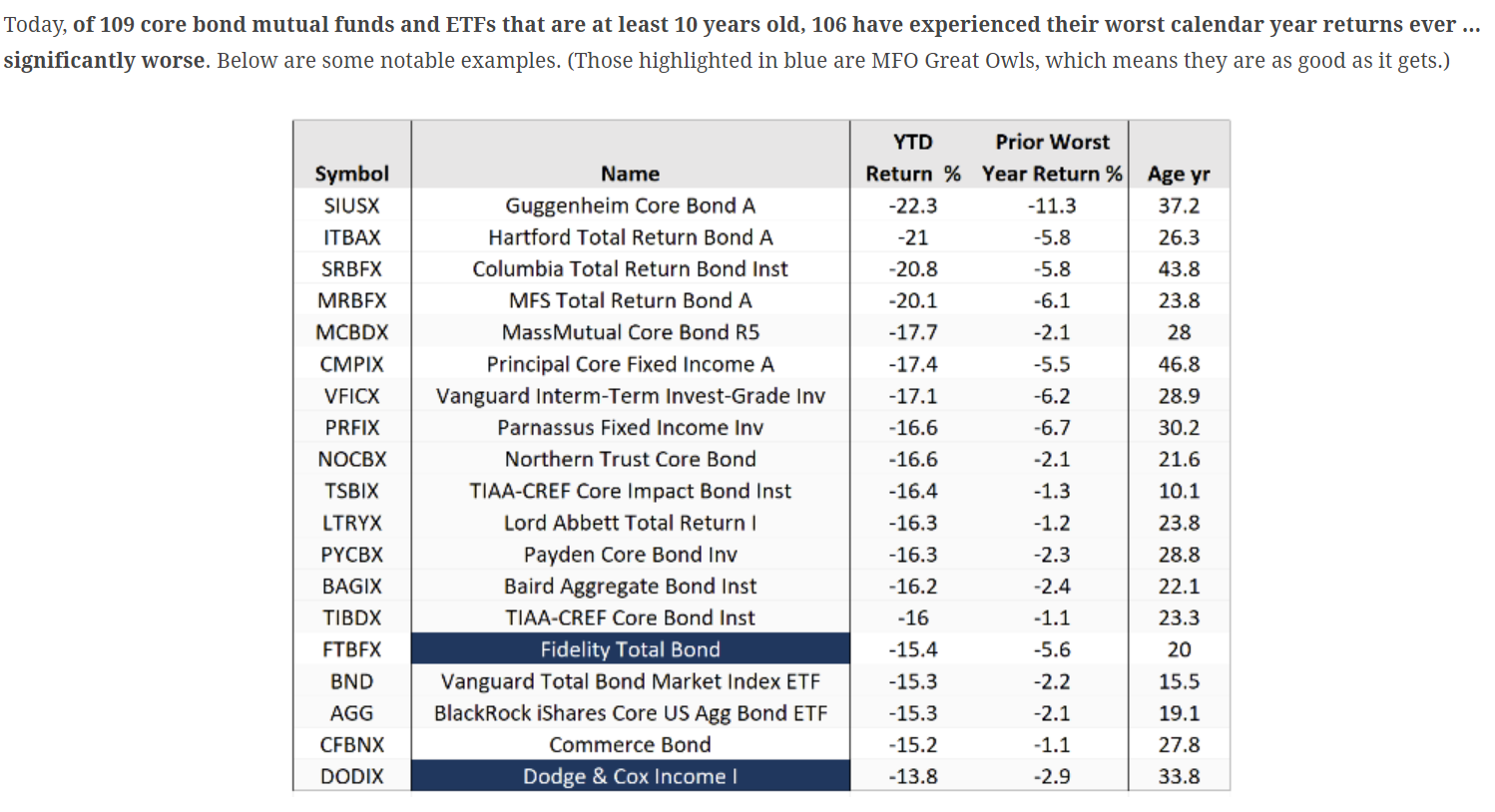Click the TIAA-CREF Core Impact Bond Inst name

pyautogui.click(x=630, y=491)
